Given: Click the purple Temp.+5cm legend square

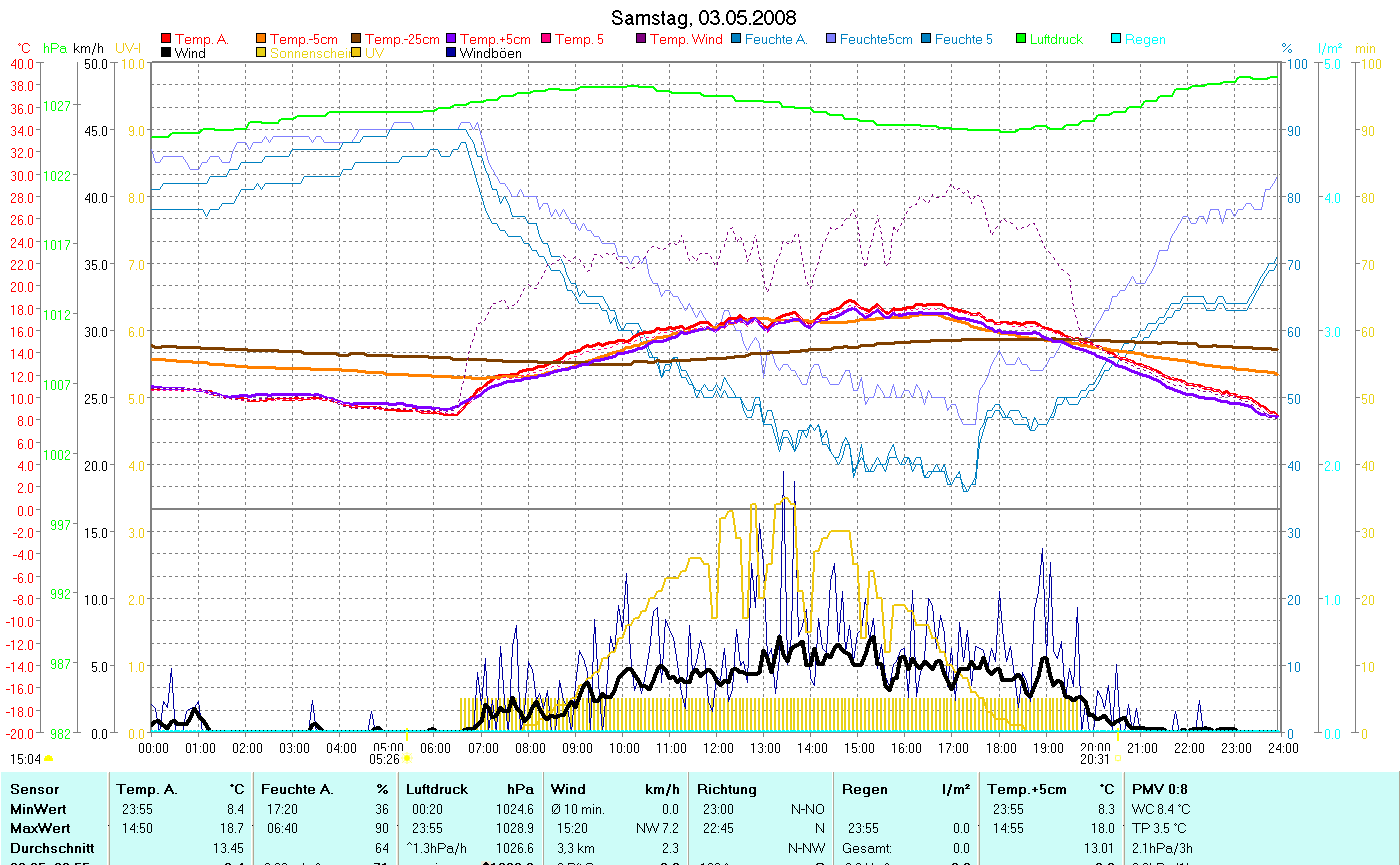Looking at the screenshot, I should point(451,40).
